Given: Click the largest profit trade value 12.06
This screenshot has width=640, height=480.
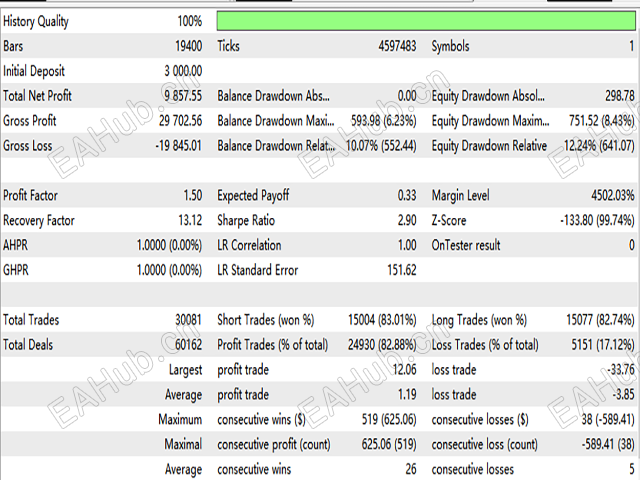Looking at the screenshot, I should pyautogui.click(x=404, y=370).
